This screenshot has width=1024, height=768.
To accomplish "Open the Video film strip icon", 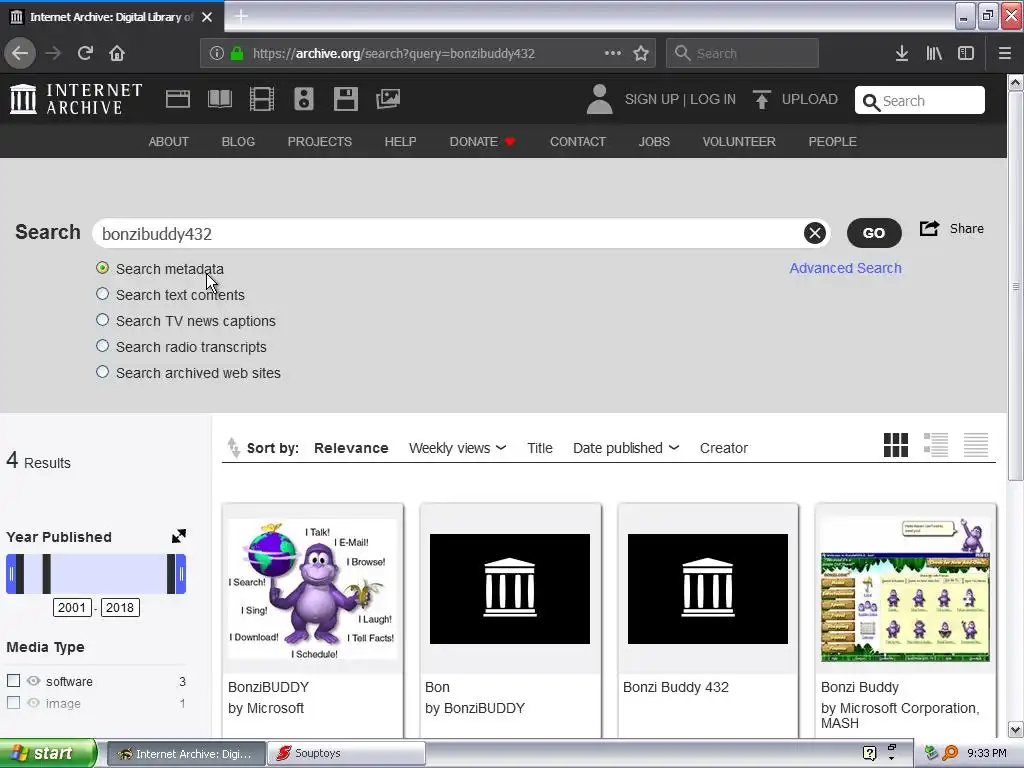I will point(262,99).
